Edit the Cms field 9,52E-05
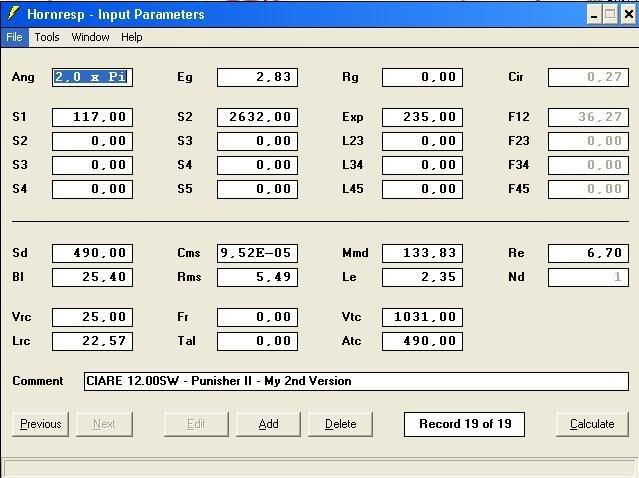639x478 pixels. pyautogui.click(x=257, y=253)
